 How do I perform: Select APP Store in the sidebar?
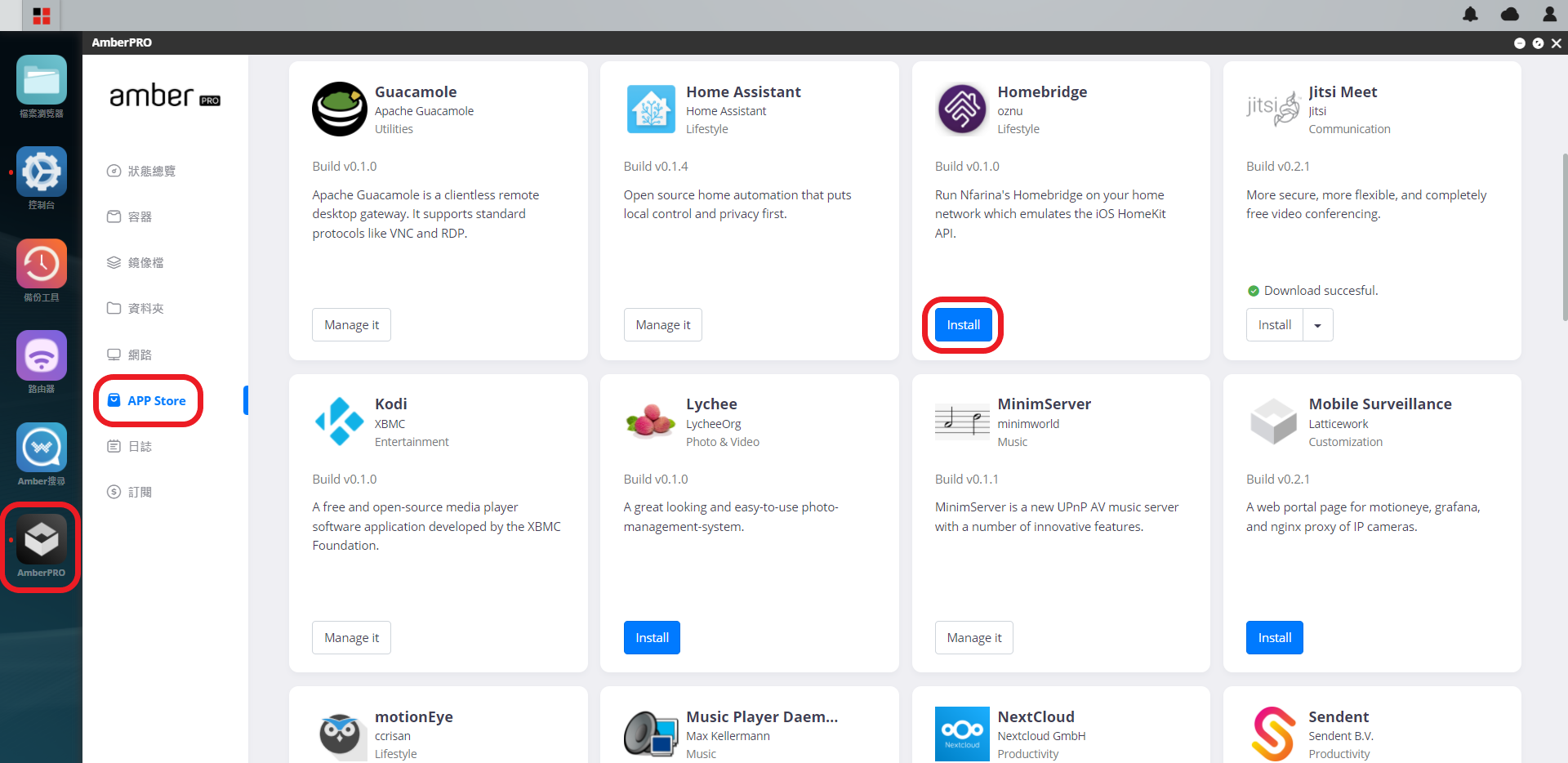coord(148,400)
